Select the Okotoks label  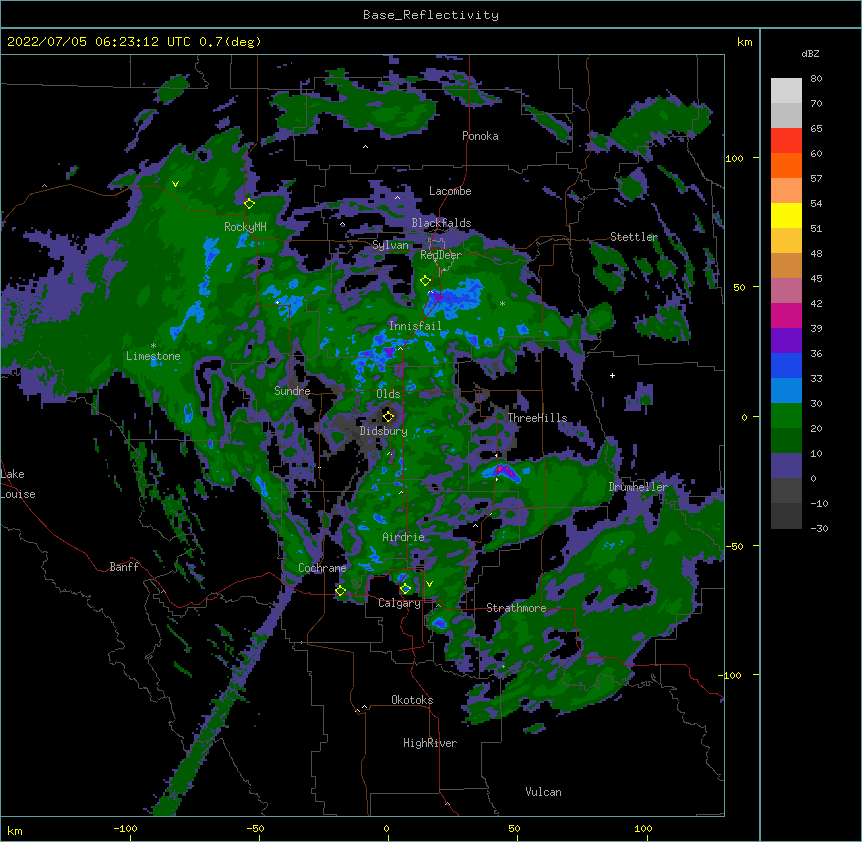pyautogui.click(x=412, y=700)
